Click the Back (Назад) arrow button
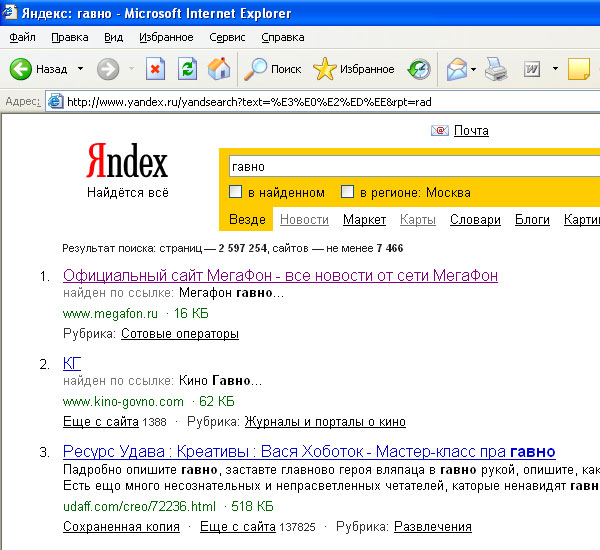 pyautogui.click(x=21, y=69)
